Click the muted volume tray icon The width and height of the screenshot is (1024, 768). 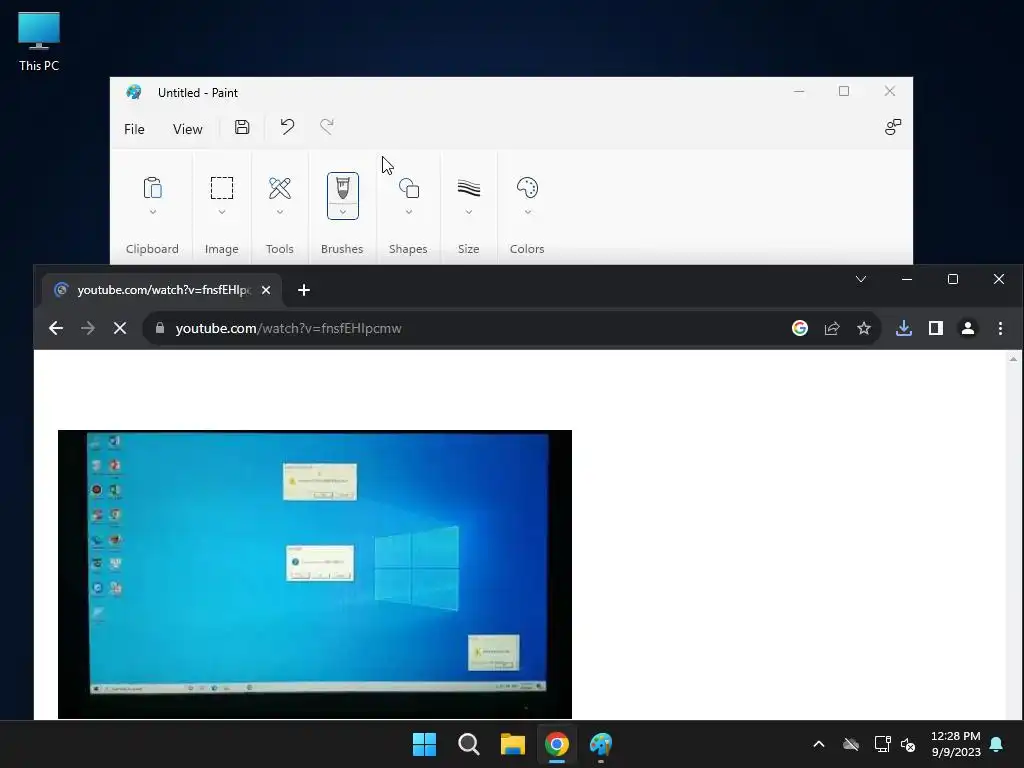point(908,744)
